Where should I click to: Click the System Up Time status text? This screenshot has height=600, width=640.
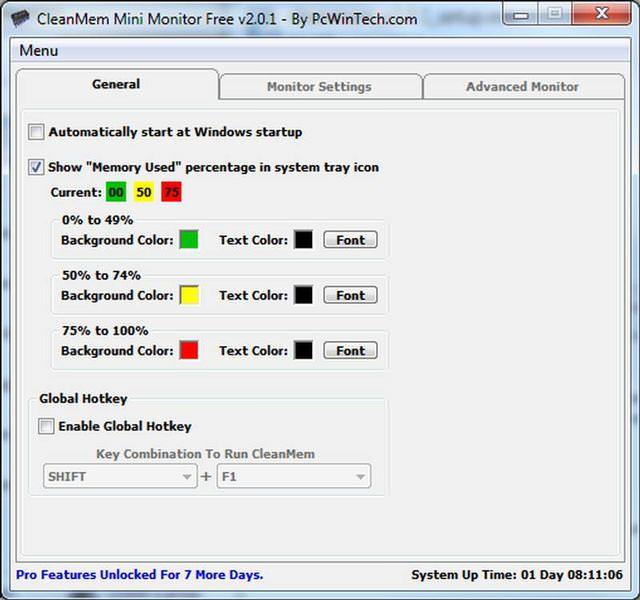click(517, 575)
